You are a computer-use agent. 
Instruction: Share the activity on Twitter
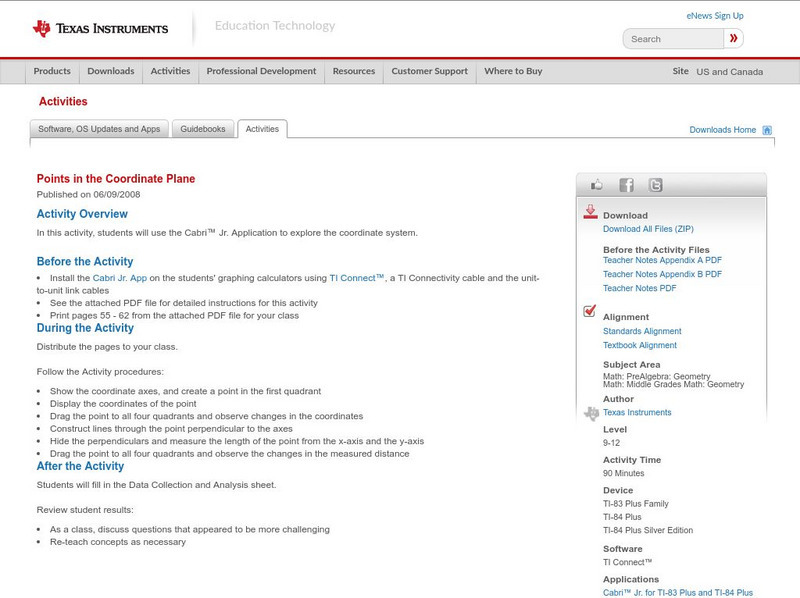pyautogui.click(x=655, y=185)
